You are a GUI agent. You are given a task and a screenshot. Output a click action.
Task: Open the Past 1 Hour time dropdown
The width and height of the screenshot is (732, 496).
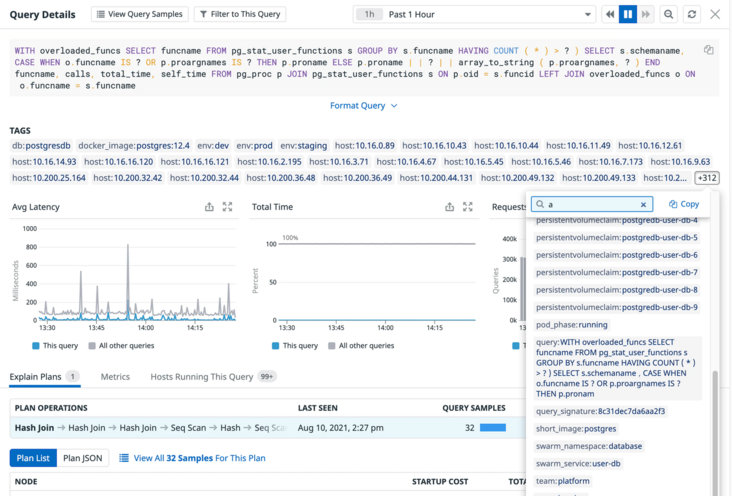(x=475, y=15)
